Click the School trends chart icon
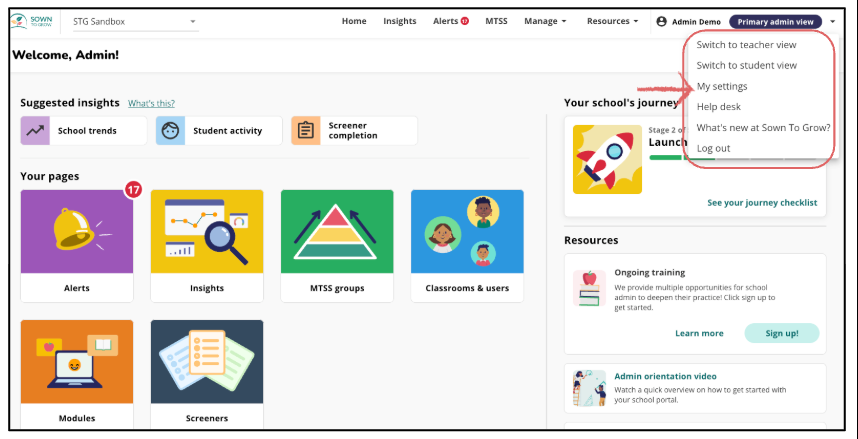The height and width of the screenshot is (439, 858). click(x=36, y=130)
